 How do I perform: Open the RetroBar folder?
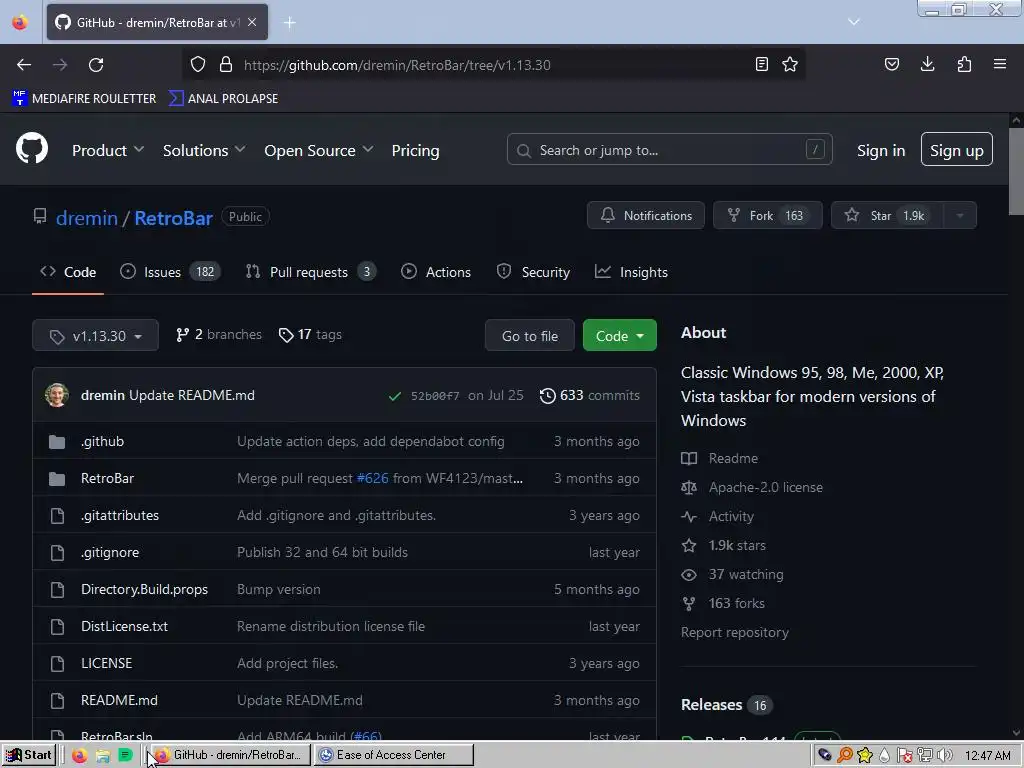107,478
